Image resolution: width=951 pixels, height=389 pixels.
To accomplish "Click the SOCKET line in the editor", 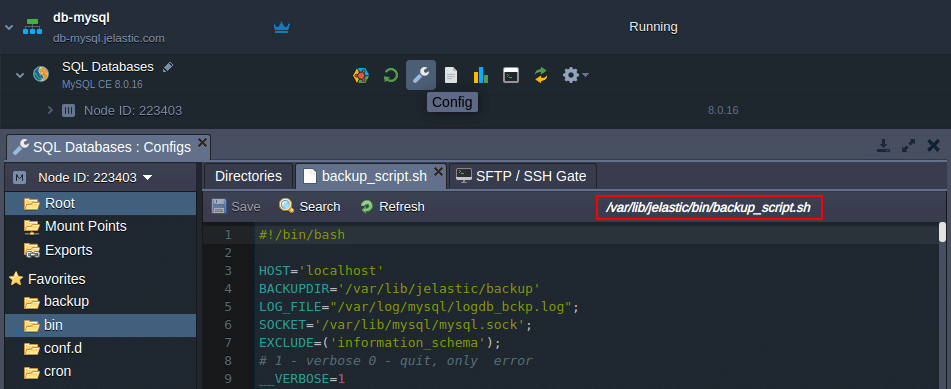I will pos(395,325).
